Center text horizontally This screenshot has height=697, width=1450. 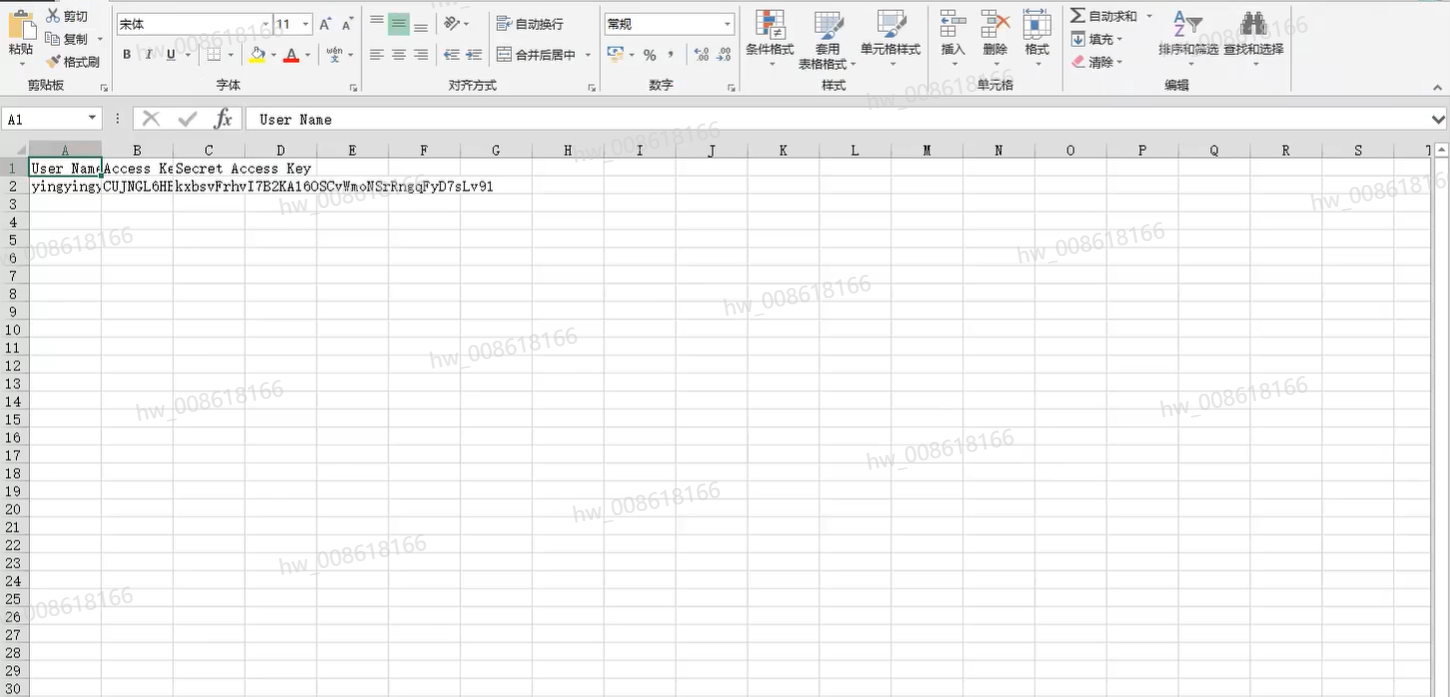[399, 55]
